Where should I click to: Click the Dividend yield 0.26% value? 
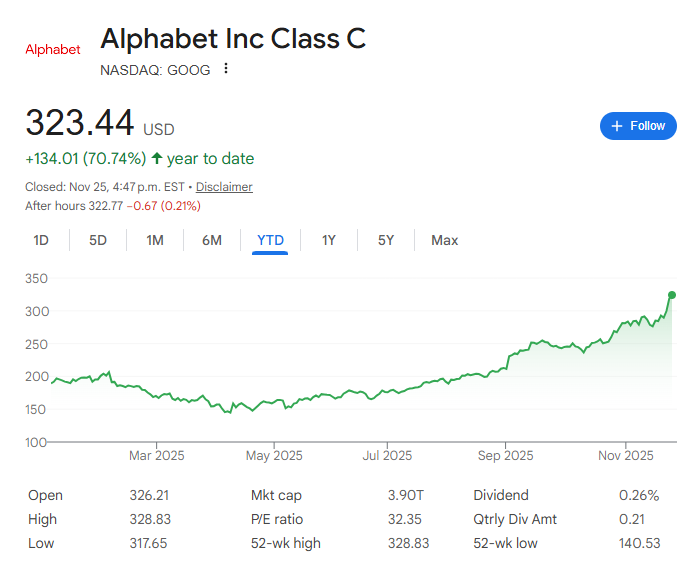pos(640,495)
